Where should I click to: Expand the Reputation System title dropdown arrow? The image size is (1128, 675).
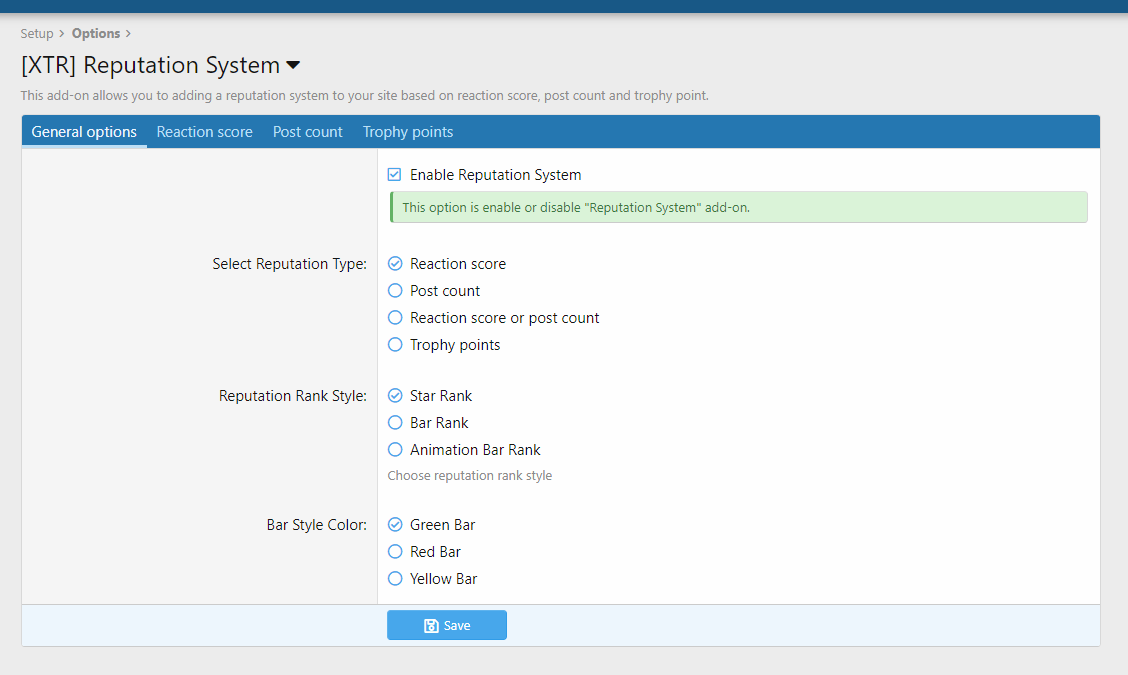293,66
